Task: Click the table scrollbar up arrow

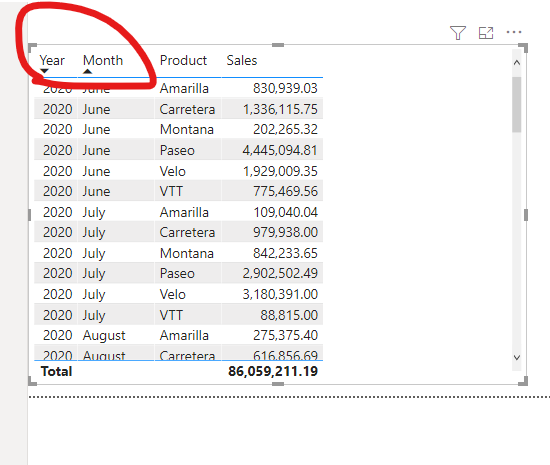Action: [516, 63]
